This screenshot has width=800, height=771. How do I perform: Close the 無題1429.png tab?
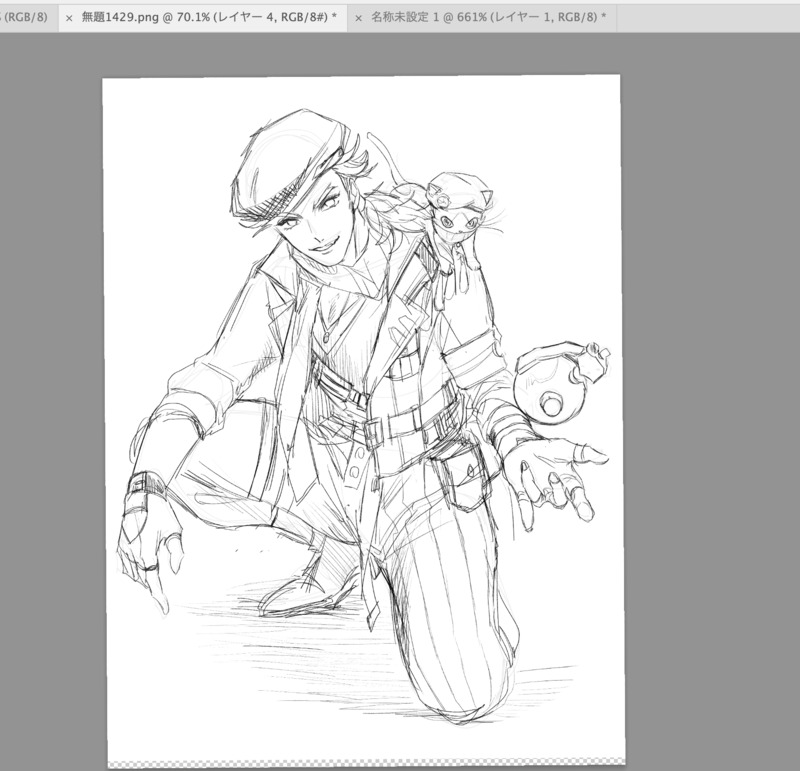pos(69,18)
